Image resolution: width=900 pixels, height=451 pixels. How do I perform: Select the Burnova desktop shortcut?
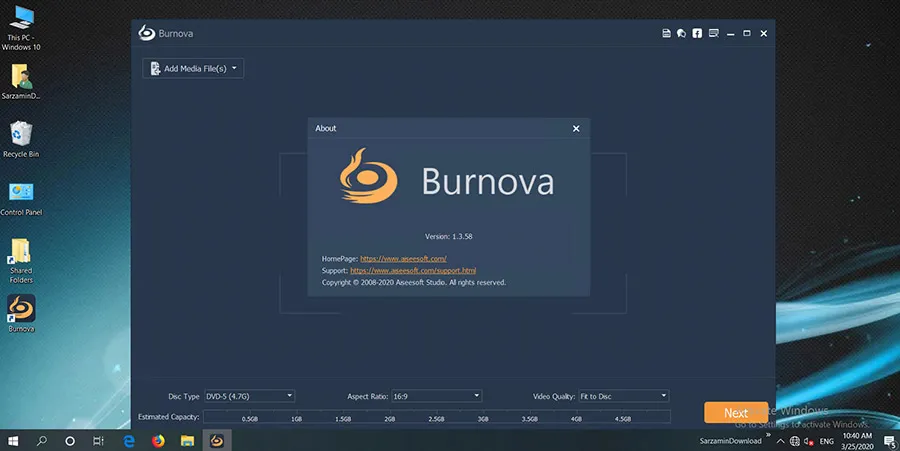coord(21,313)
